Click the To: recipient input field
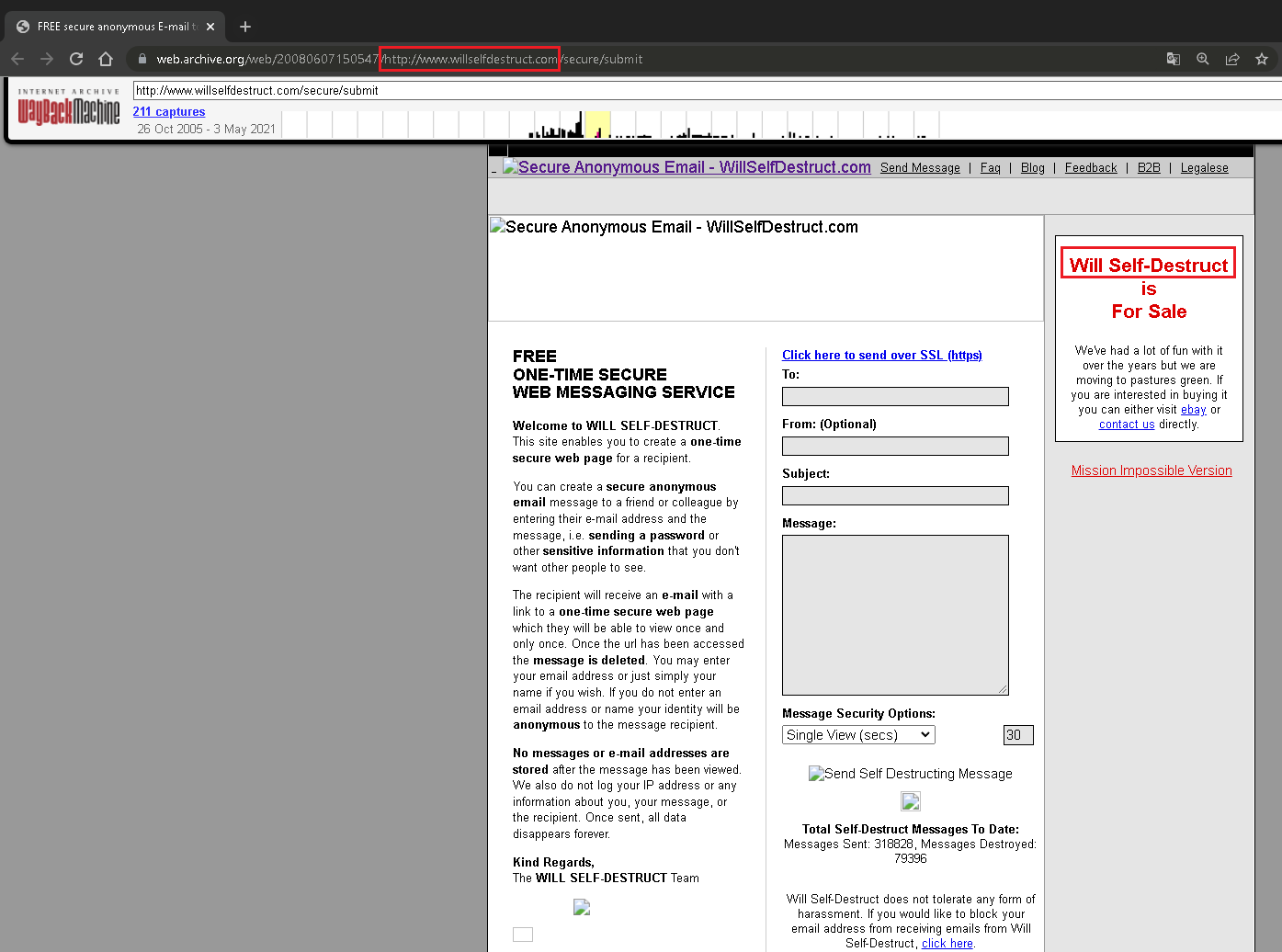 895,396
